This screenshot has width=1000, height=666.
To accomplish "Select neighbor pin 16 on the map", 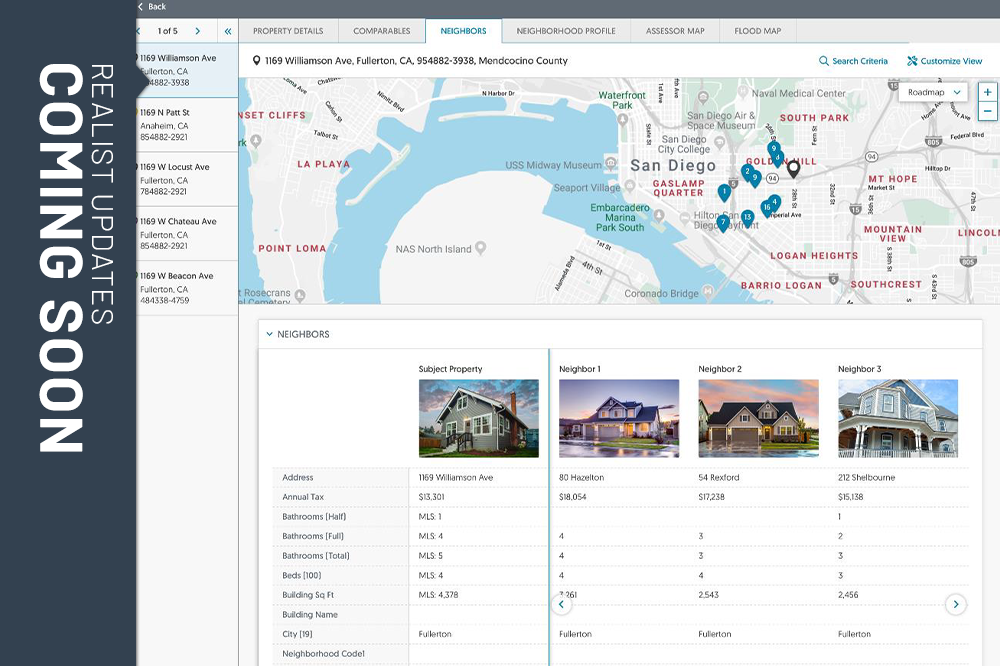I will click(767, 209).
